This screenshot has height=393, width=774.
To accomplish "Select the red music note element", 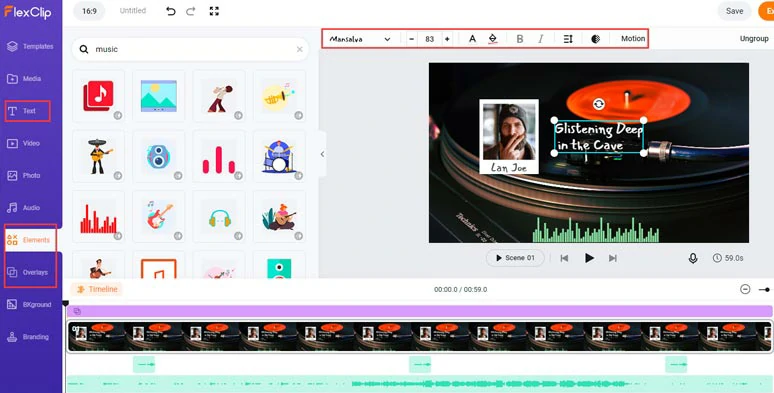I will pyautogui.click(x=99, y=96).
